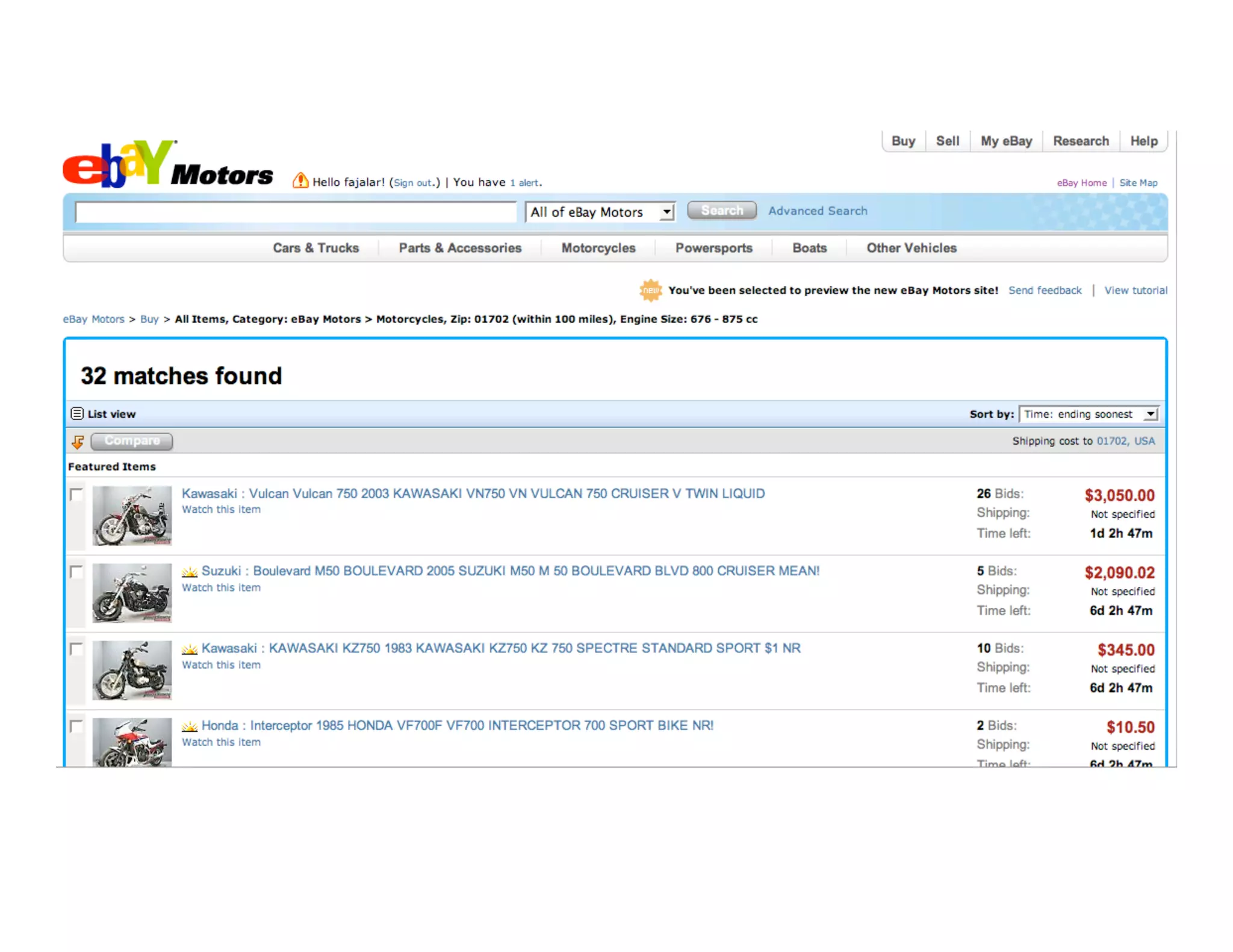Click sunrise icon beside Suzuki Boulevard listing

[x=190, y=571]
